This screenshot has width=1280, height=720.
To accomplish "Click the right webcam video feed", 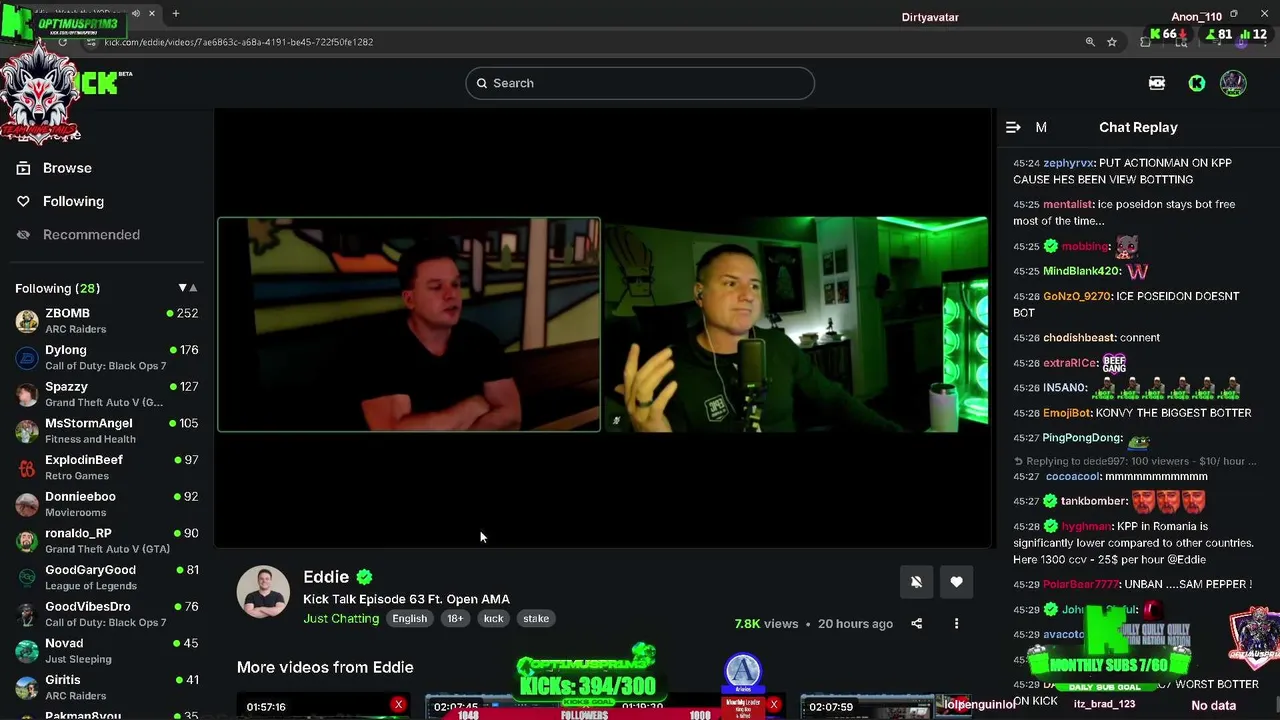I will (x=796, y=325).
